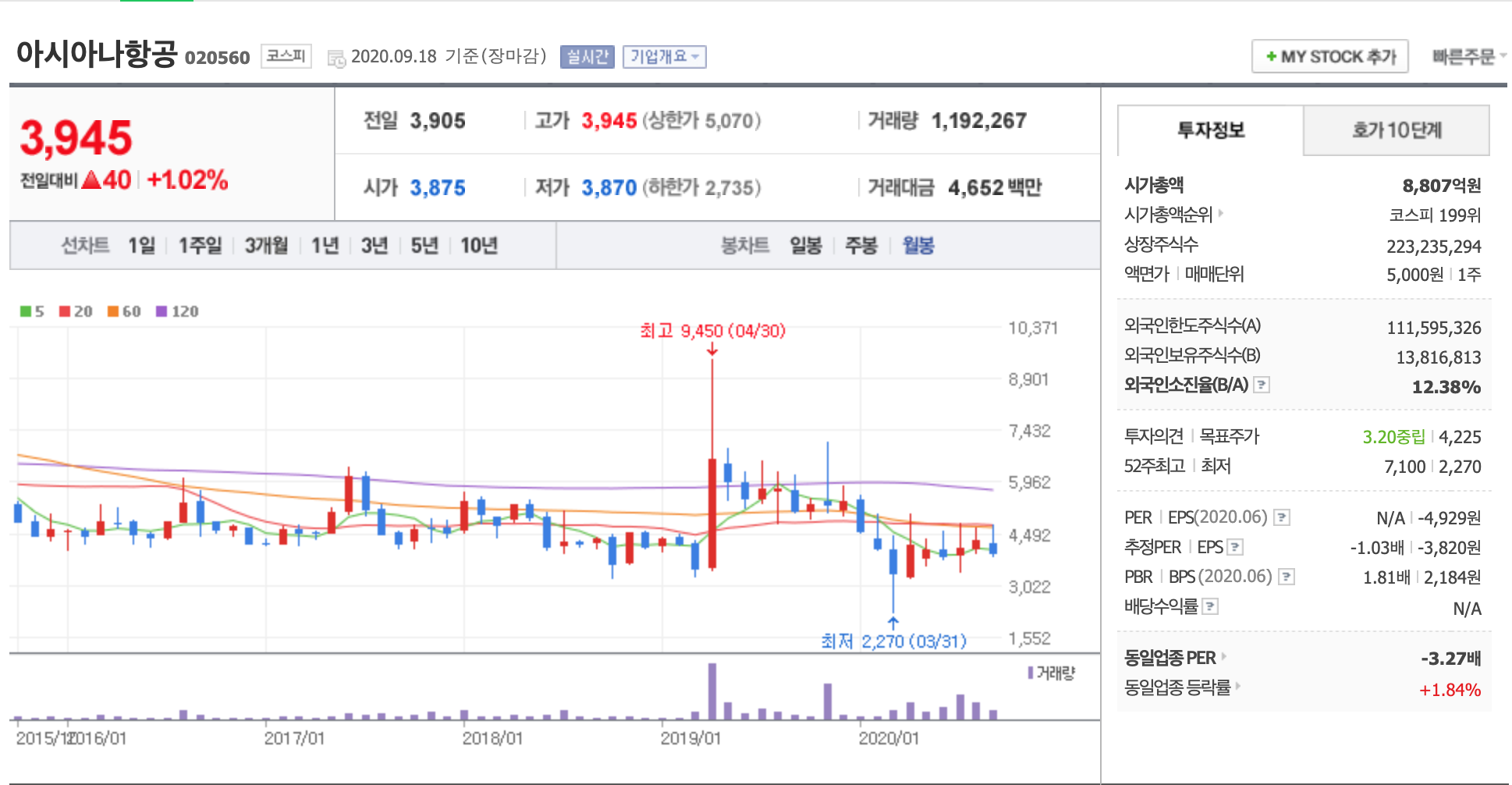Click the tallest volume bar in the 거래량 chart
Image resolution: width=1512 pixels, height=785 pixels.
(x=712, y=691)
